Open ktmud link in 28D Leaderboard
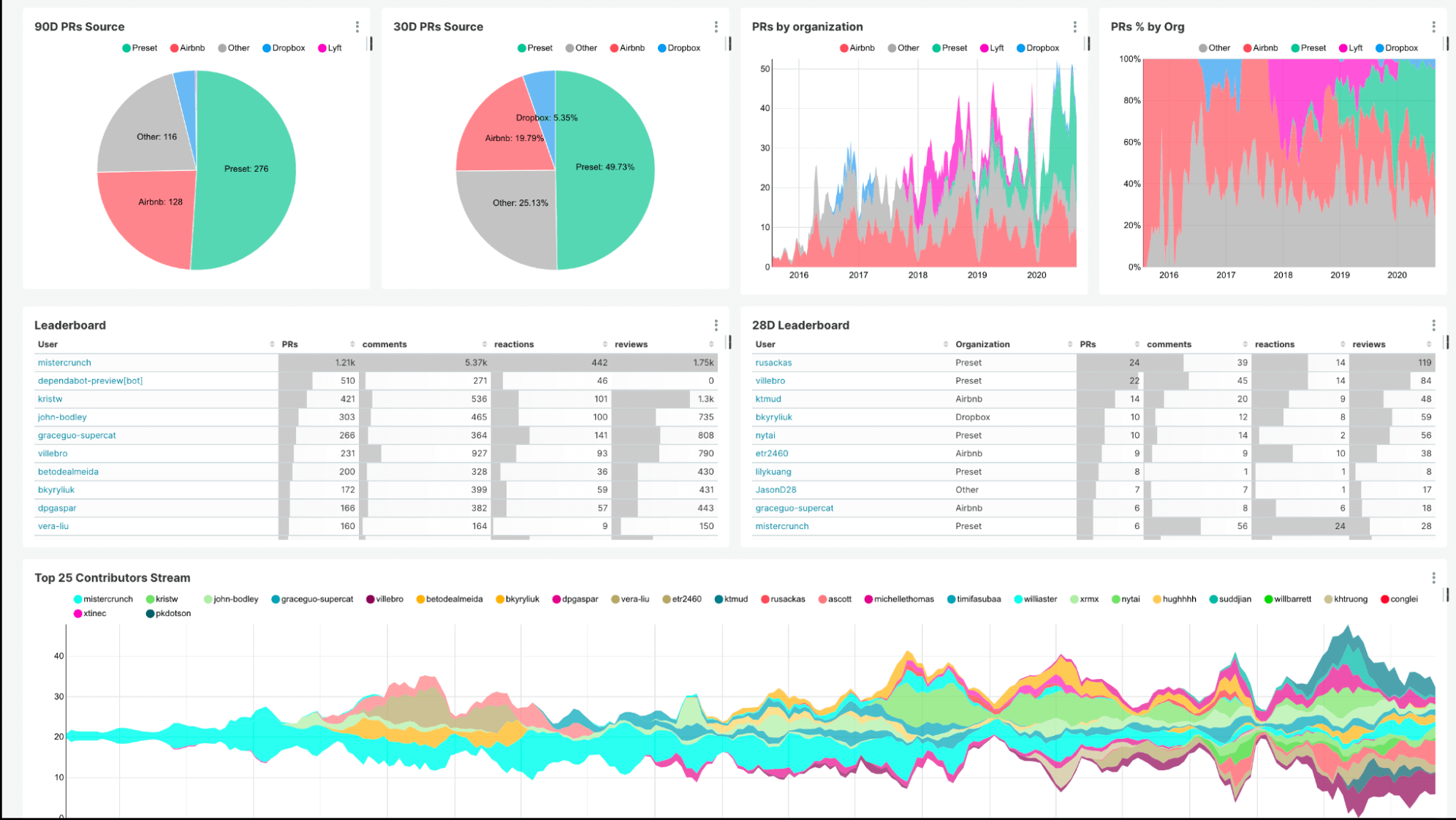The width and height of the screenshot is (1456, 820). point(768,399)
